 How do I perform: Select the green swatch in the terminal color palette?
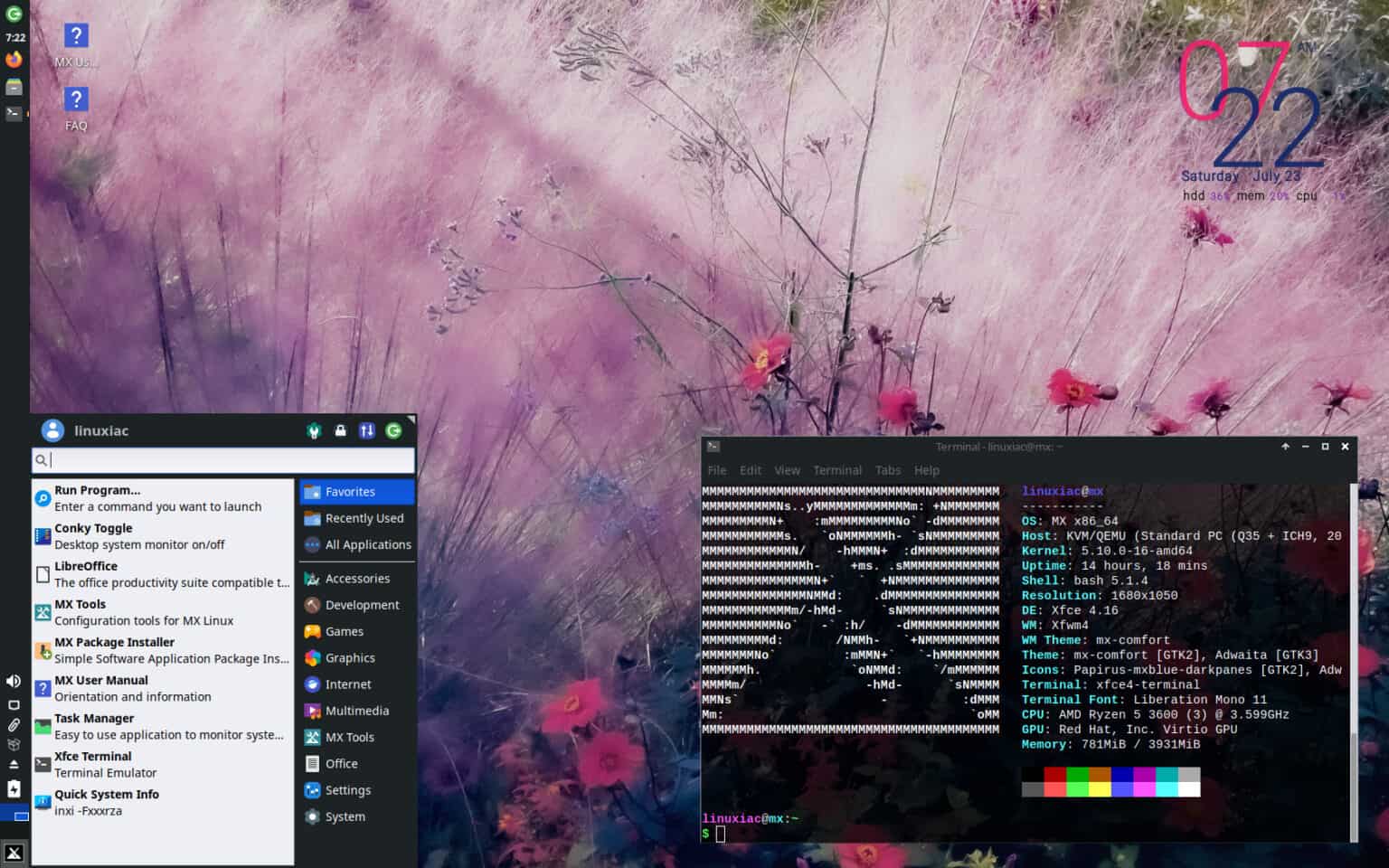tap(1079, 773)
